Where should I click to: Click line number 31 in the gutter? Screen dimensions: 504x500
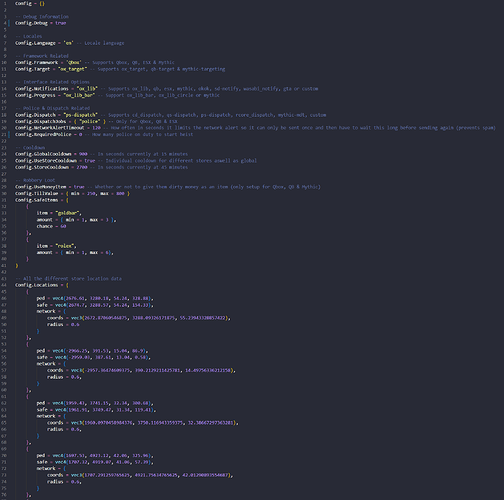(x=4, y=200)
